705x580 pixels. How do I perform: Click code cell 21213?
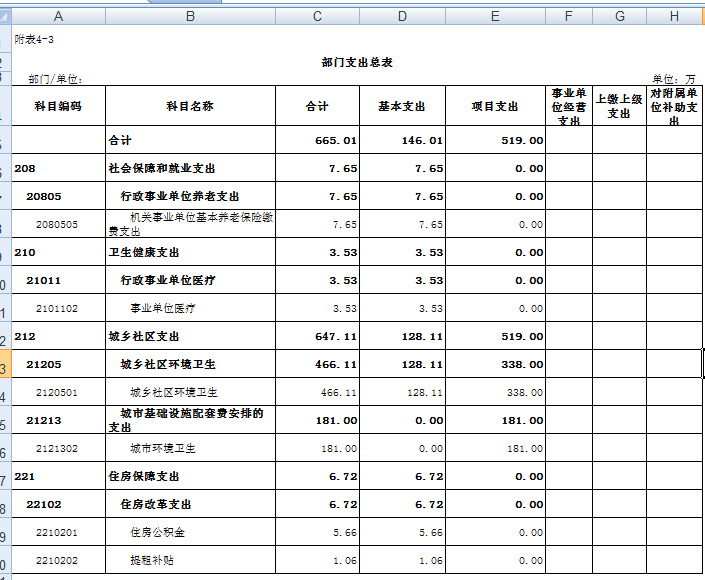pos(58,420)
